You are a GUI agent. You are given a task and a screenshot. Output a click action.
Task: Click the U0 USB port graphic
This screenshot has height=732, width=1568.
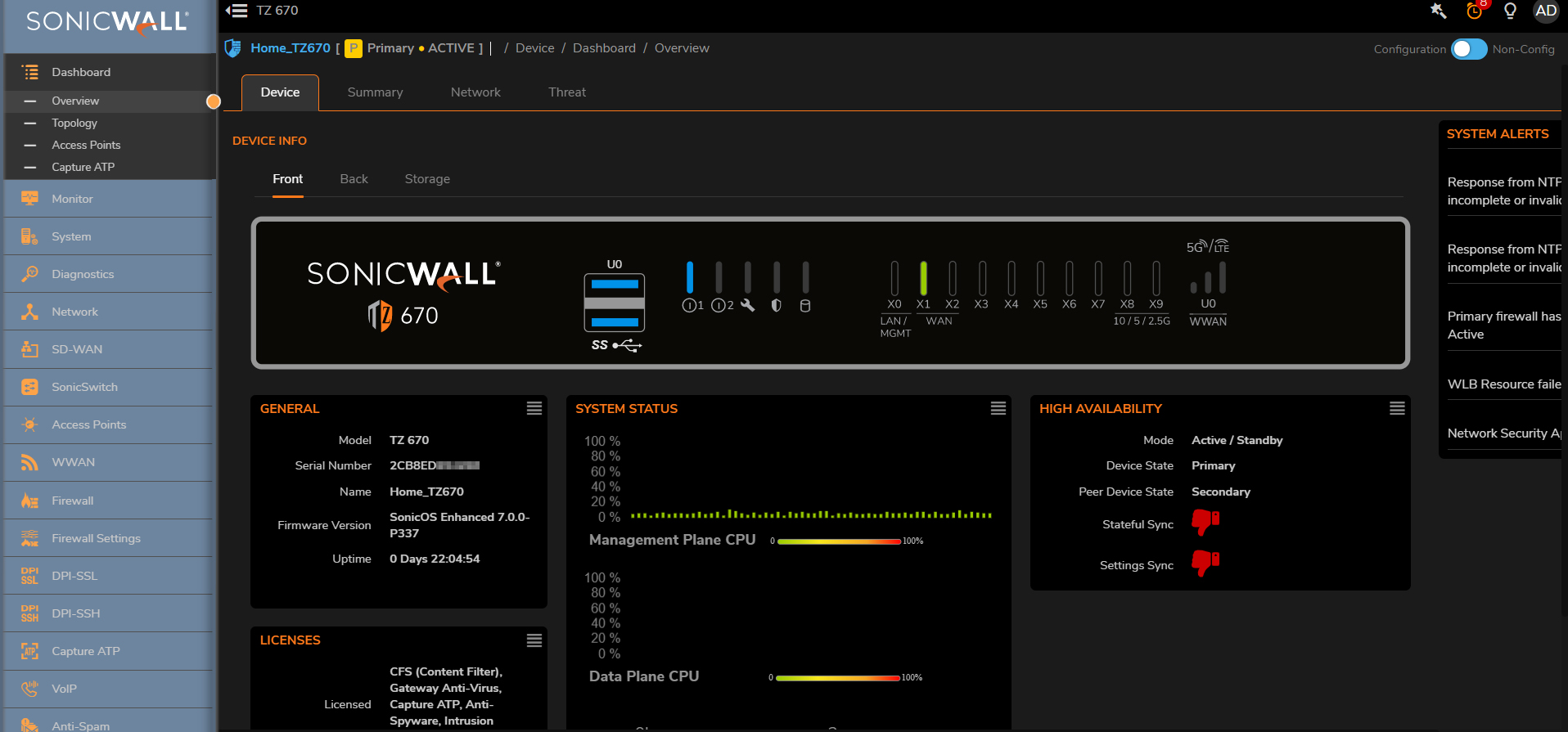(614, 302)
